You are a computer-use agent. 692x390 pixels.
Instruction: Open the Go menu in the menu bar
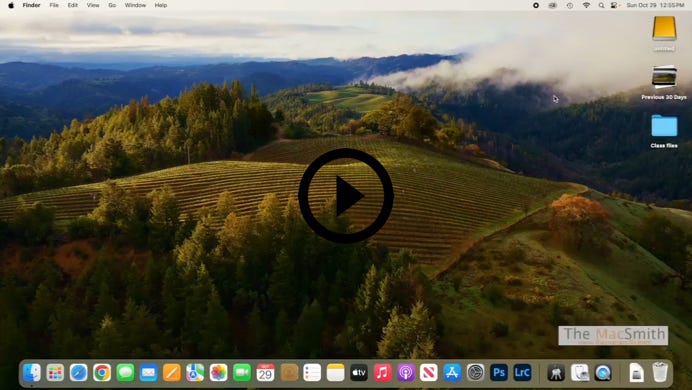pos(112,5)
